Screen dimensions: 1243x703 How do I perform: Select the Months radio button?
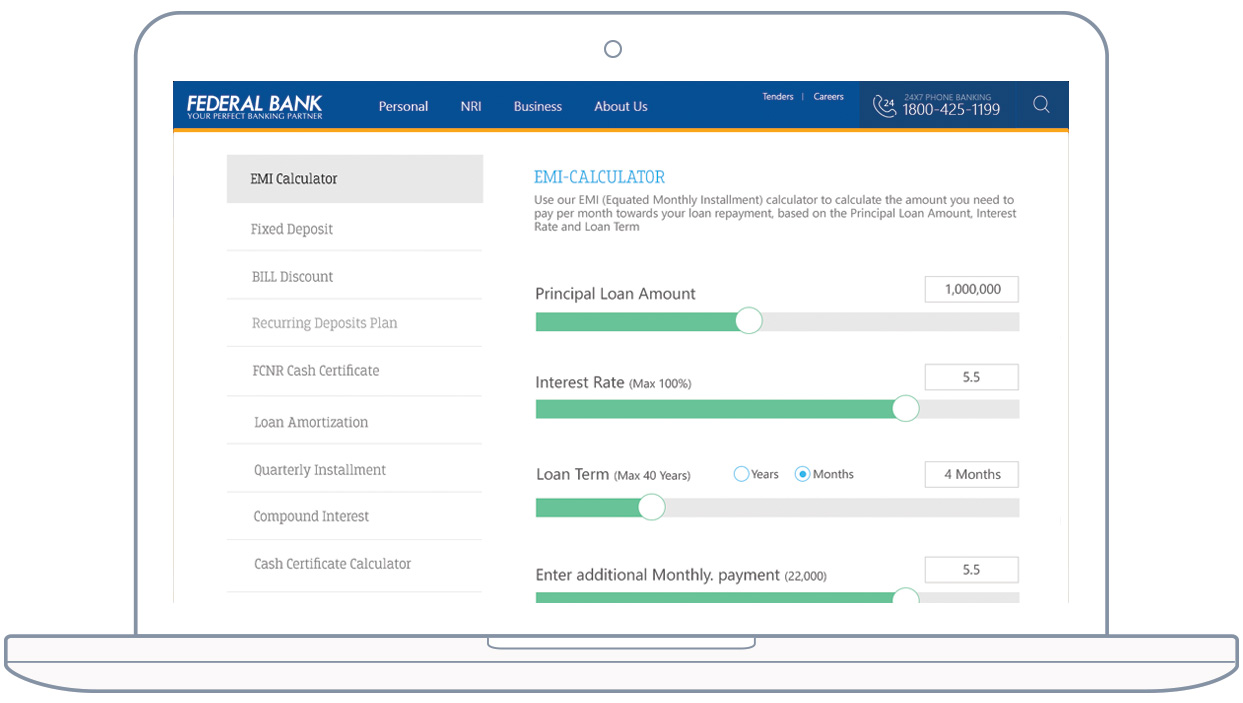pyautogui.click(x=802, y=474)
